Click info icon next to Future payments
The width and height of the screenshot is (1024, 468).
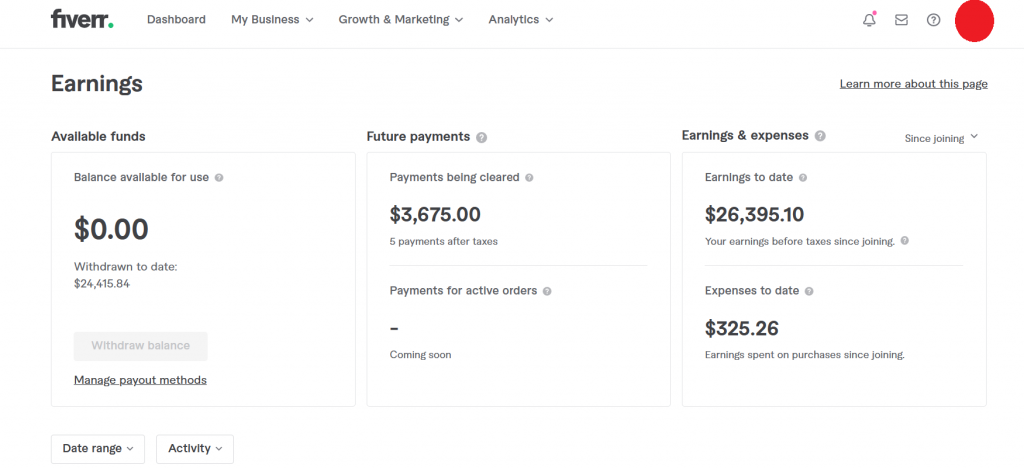[482, 137]
